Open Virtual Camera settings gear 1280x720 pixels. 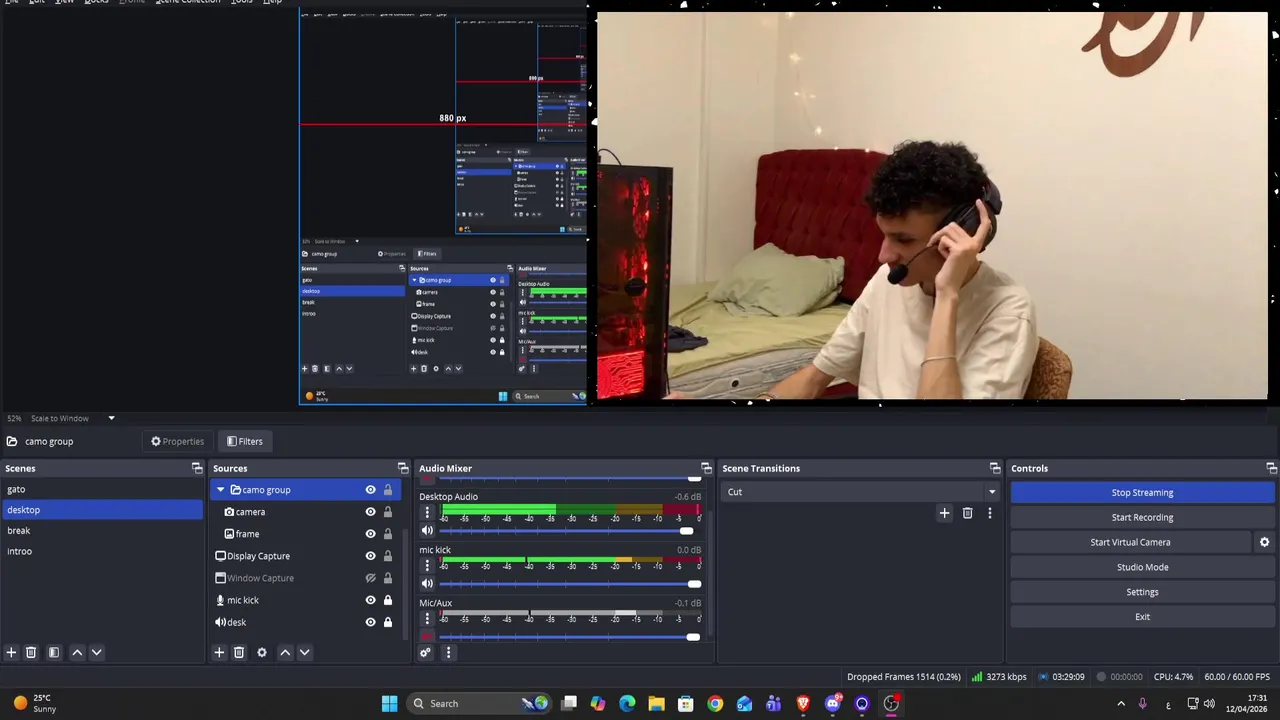pyautogui.click(x=1264, y=542)
